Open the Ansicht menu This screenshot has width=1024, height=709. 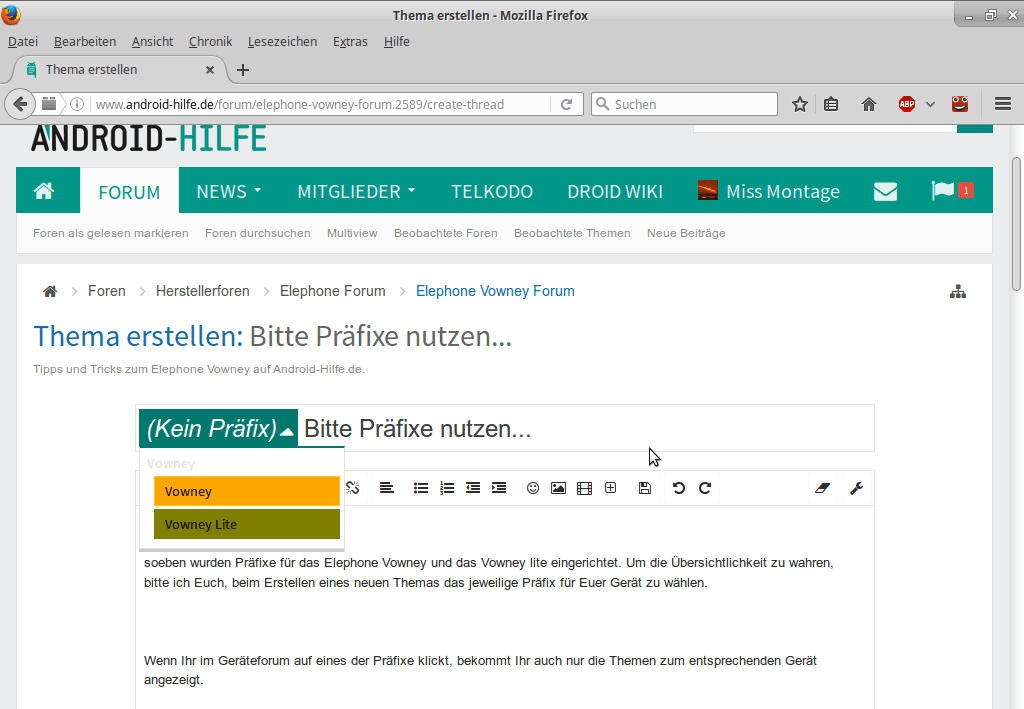point(152,42)
